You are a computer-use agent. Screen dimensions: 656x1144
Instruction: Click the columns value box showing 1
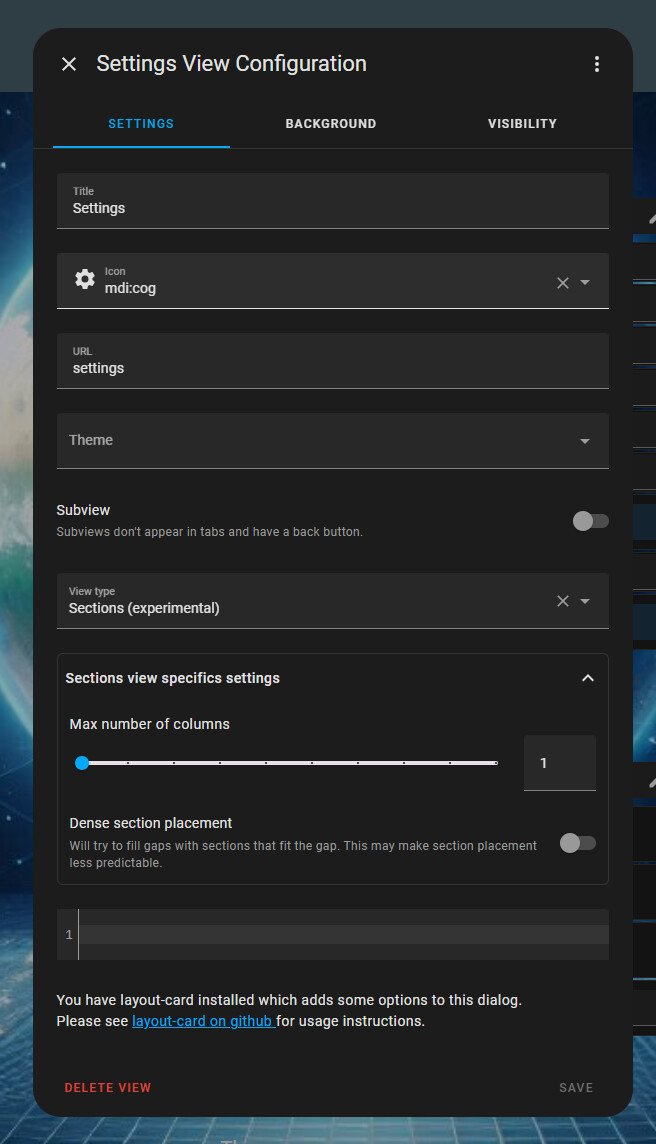(x=559, y=762)
